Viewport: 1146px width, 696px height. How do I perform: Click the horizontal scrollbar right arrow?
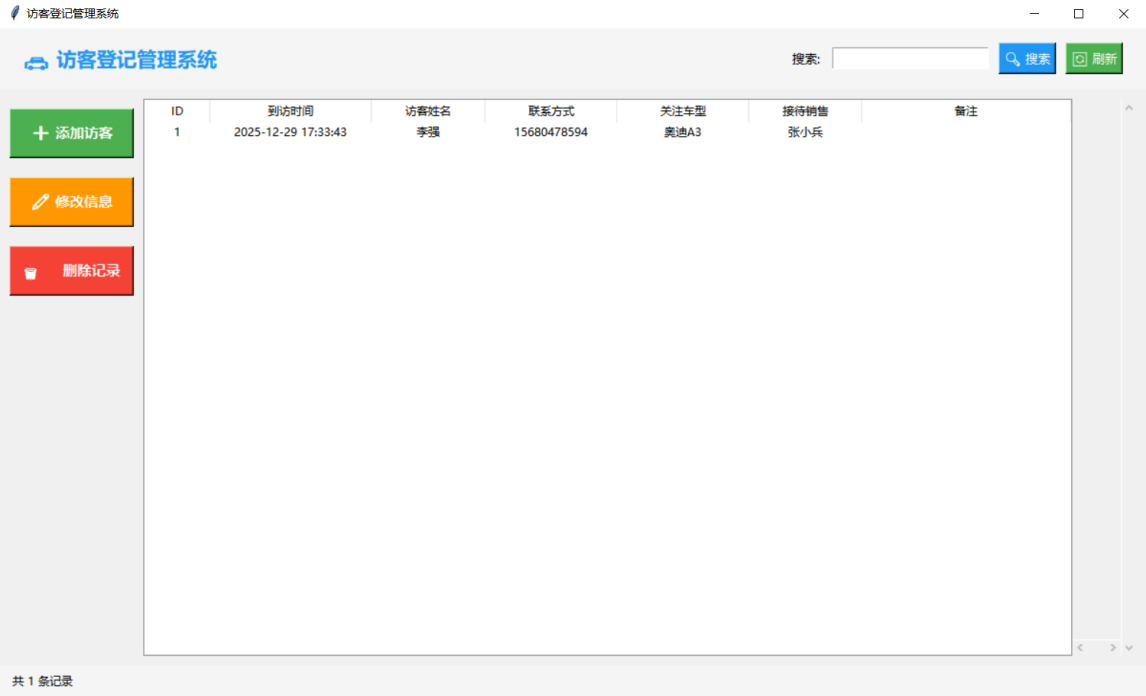[x=1112, y=648]
